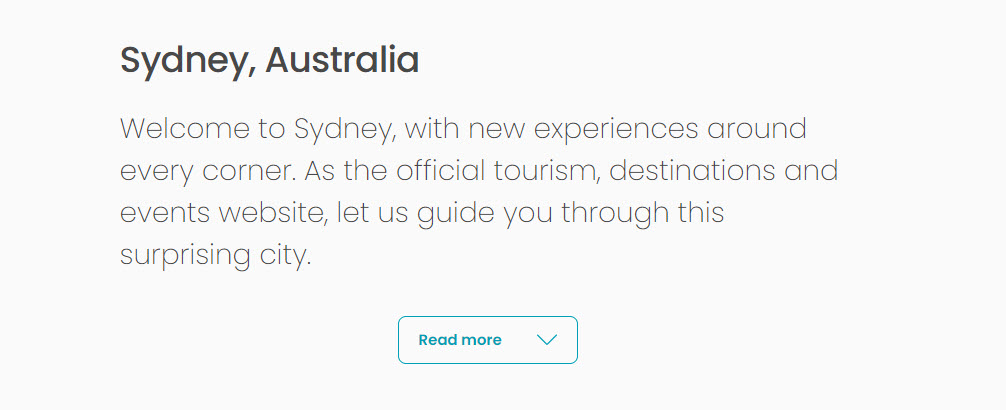Screen dimensions: 1006x410
Task: Click the Read more button
Action: click(488, 340)
